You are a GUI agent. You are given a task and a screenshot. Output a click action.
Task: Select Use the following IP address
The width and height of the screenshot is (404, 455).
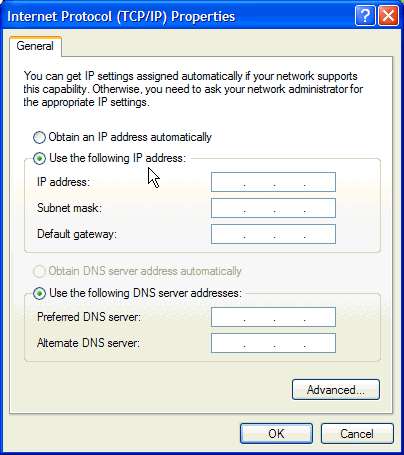(x=39, y=158)
